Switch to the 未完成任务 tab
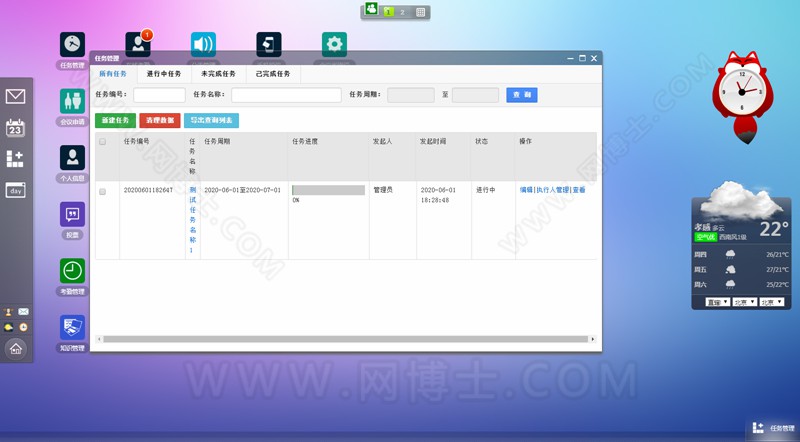800x442 pixels. 218,74
